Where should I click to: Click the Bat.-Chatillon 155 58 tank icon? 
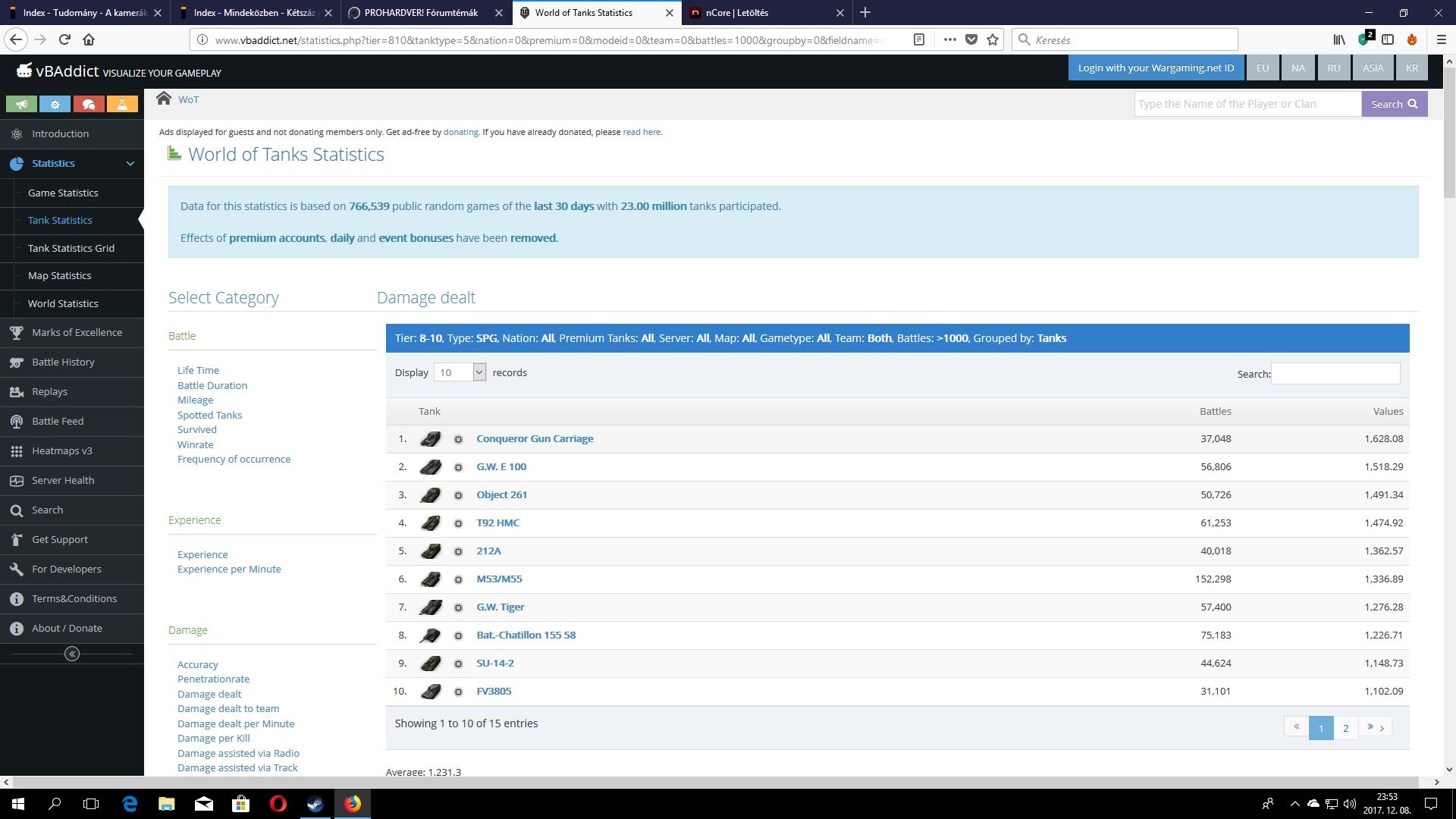click(x=430, y=635)
